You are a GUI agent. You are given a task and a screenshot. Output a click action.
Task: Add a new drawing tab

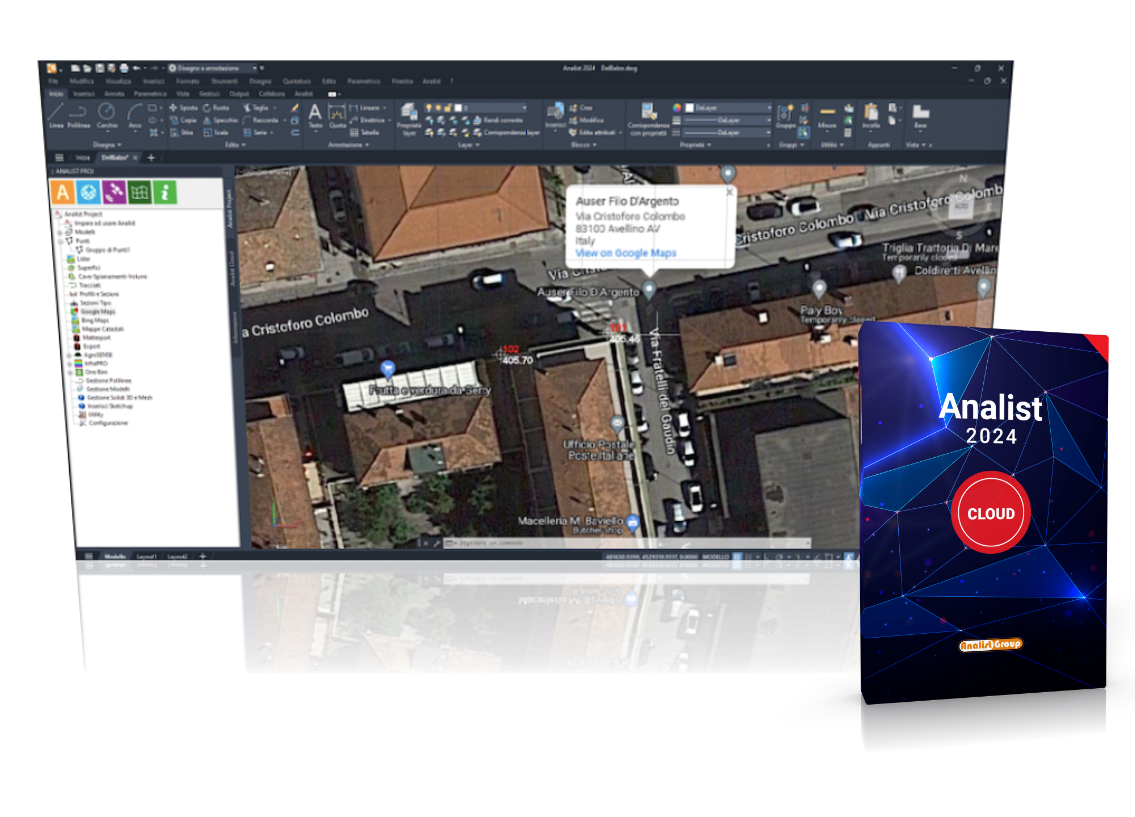(151, 157)
